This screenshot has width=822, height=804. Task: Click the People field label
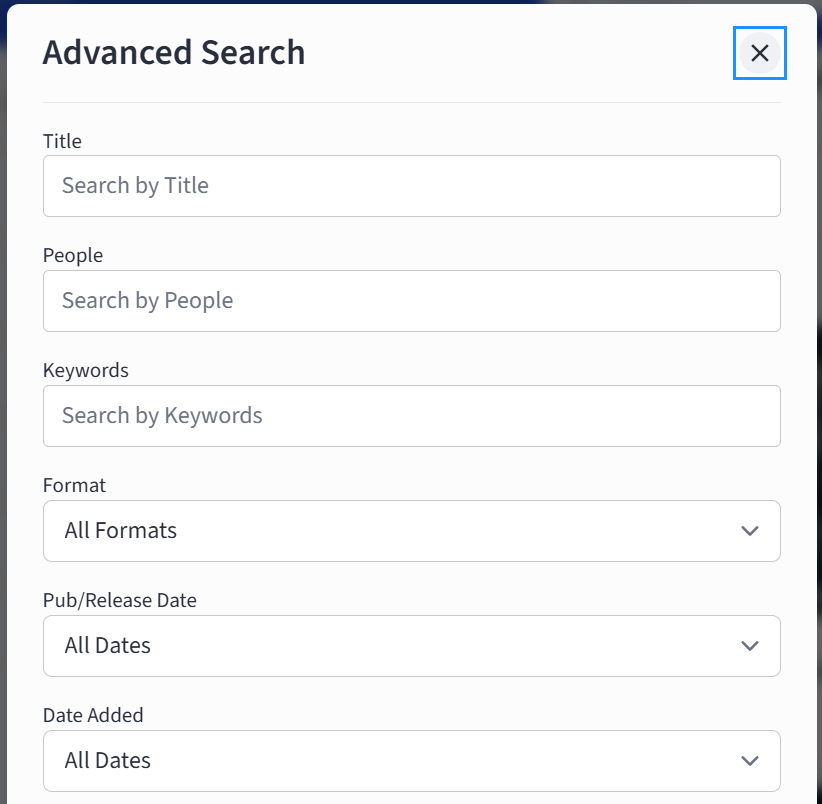pyautogui.click(x=72, y=256)
